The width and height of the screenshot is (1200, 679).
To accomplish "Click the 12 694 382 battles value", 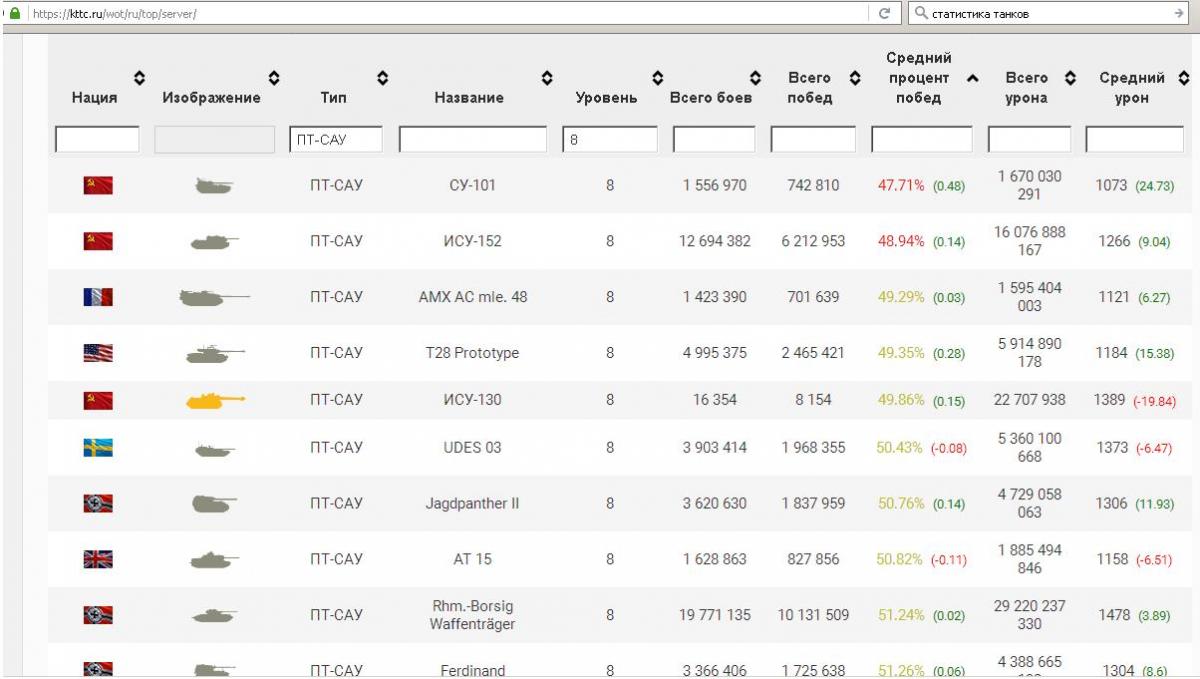I will (x=714, y=241).
